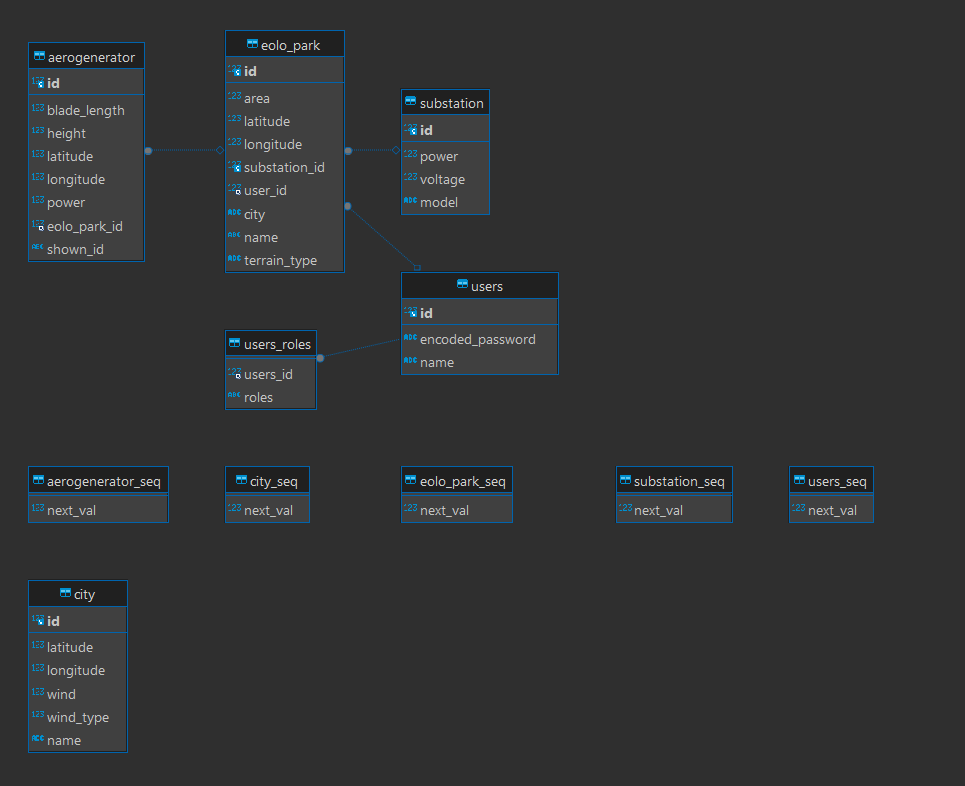Select the encoded_password column
Image resolution: width=965 pixels, height=786 pixels.
480,339
